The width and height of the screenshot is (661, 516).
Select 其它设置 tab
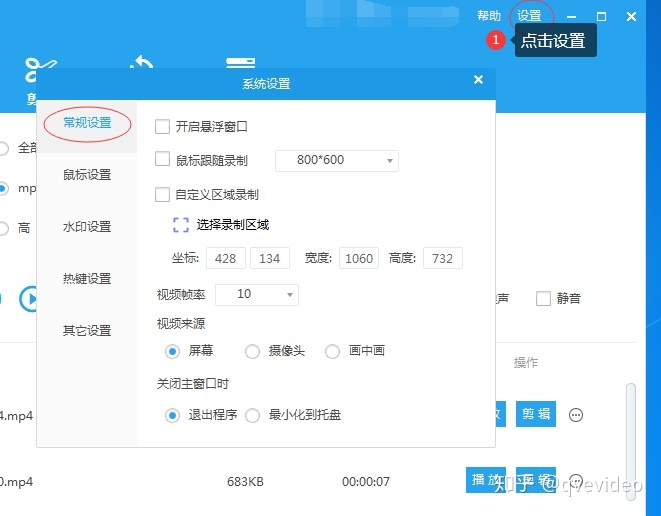[x=87, y=331]
